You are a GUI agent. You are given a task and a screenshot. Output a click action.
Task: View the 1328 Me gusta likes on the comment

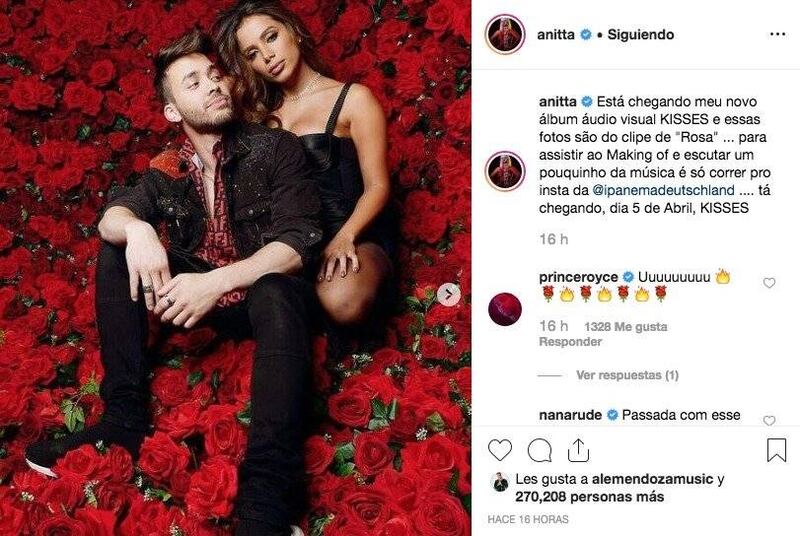[626, 326]
